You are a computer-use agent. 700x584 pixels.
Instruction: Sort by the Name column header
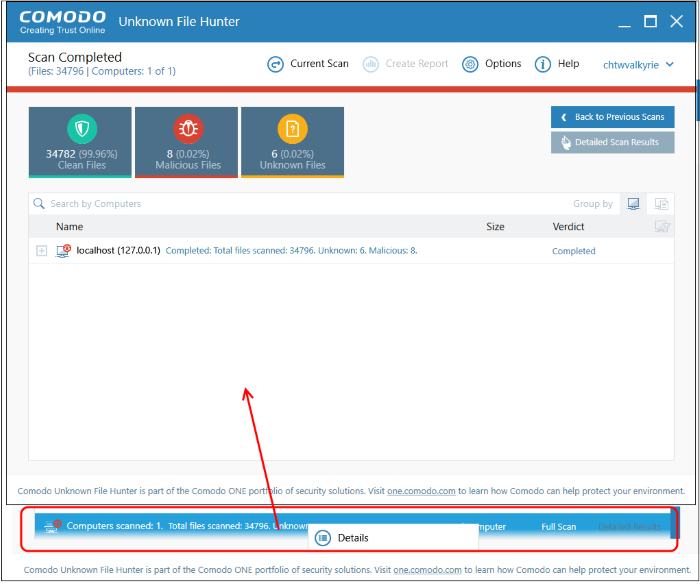pyautogui.click(x=69, y=227)
